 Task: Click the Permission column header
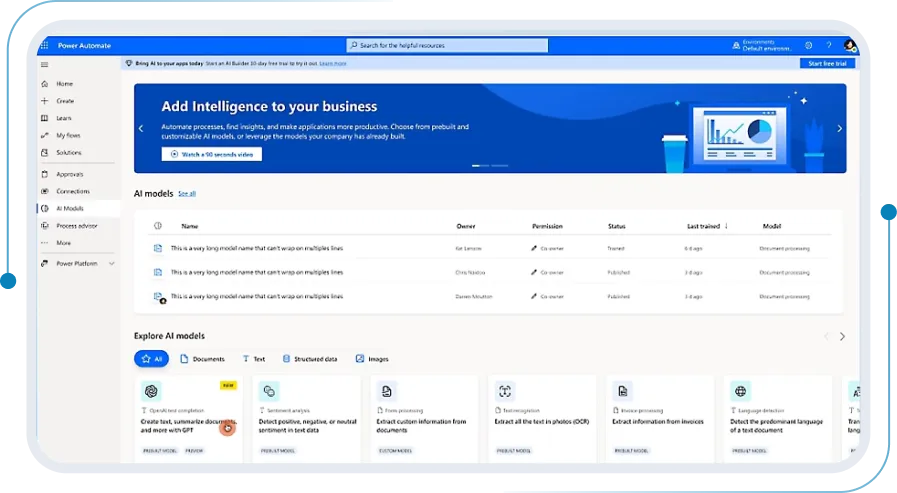click(x=547, y=226)
